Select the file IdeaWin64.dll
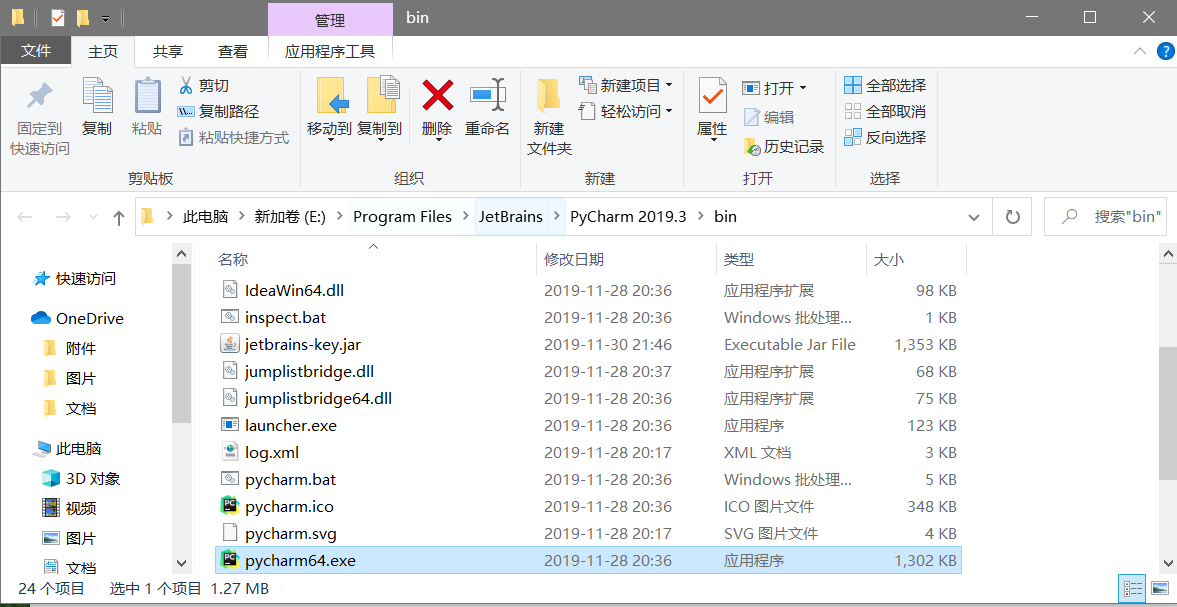Image resolution: width=1177 pixels, height=607 pixels. click(294, 290)
